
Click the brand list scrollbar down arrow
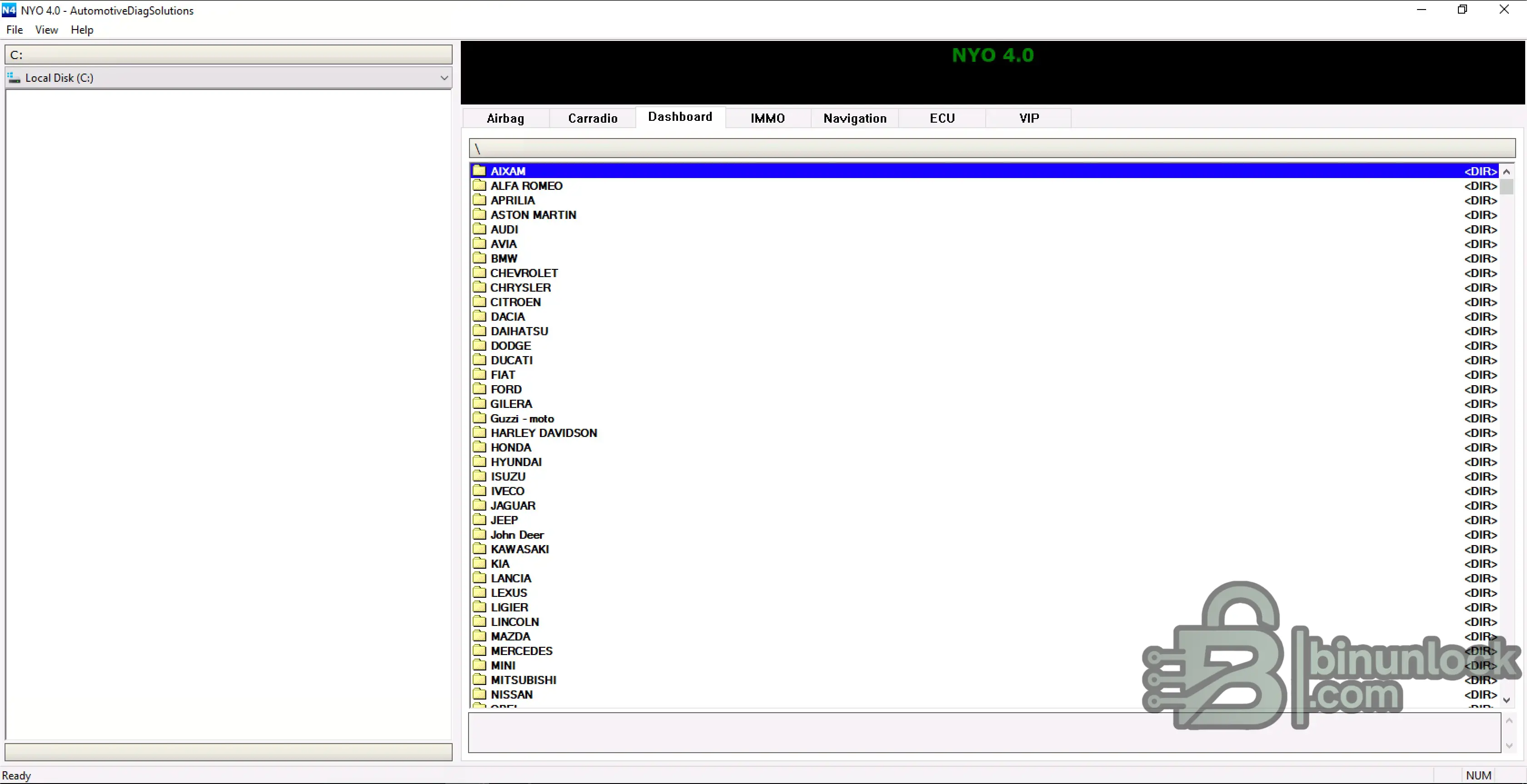1506,700
